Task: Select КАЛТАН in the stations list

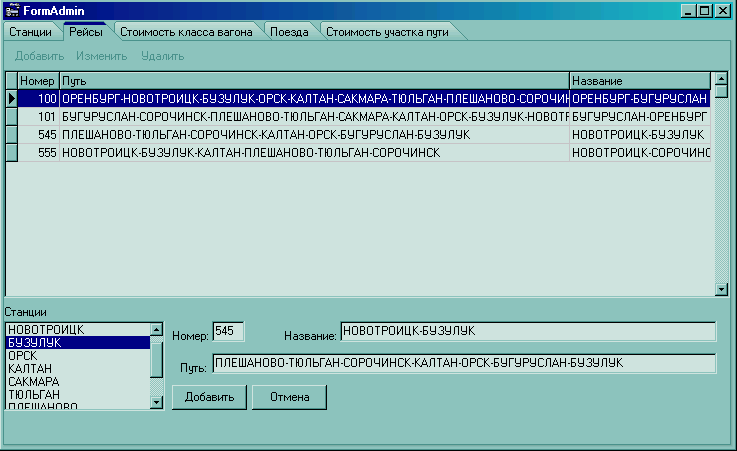Action: coord(78,368)
